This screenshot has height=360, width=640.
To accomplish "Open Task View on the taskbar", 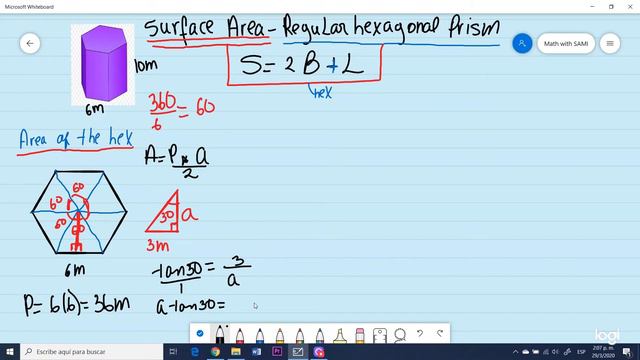I will (173, 351).
